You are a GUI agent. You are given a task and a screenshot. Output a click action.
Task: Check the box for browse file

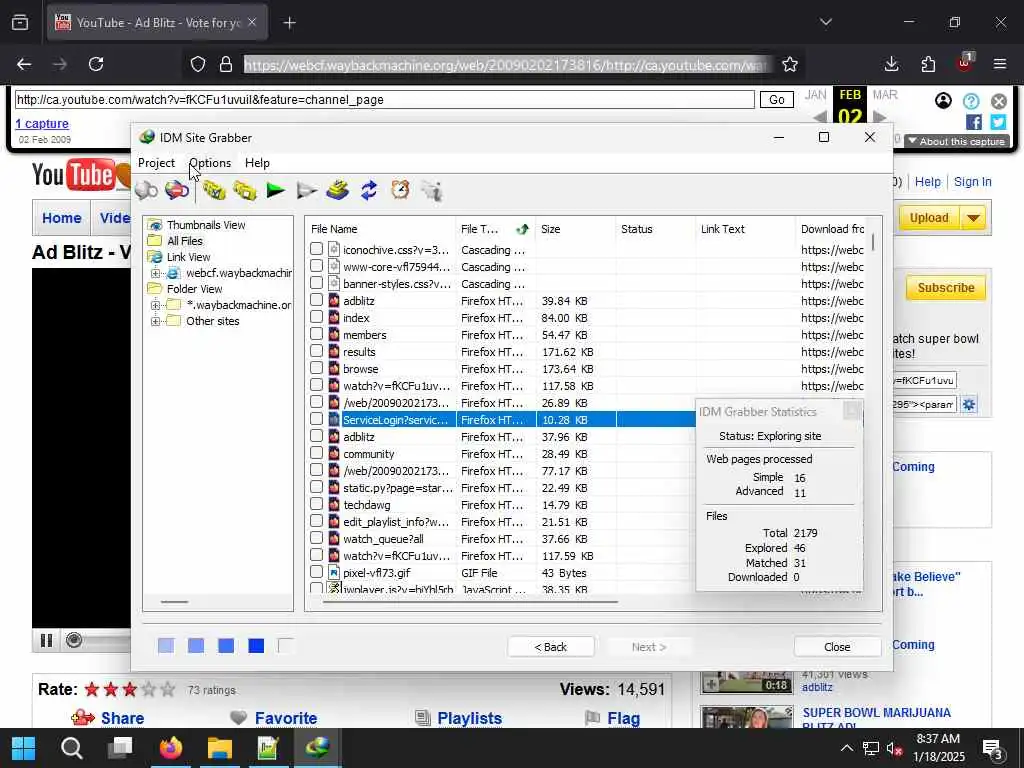coord(317,368)
